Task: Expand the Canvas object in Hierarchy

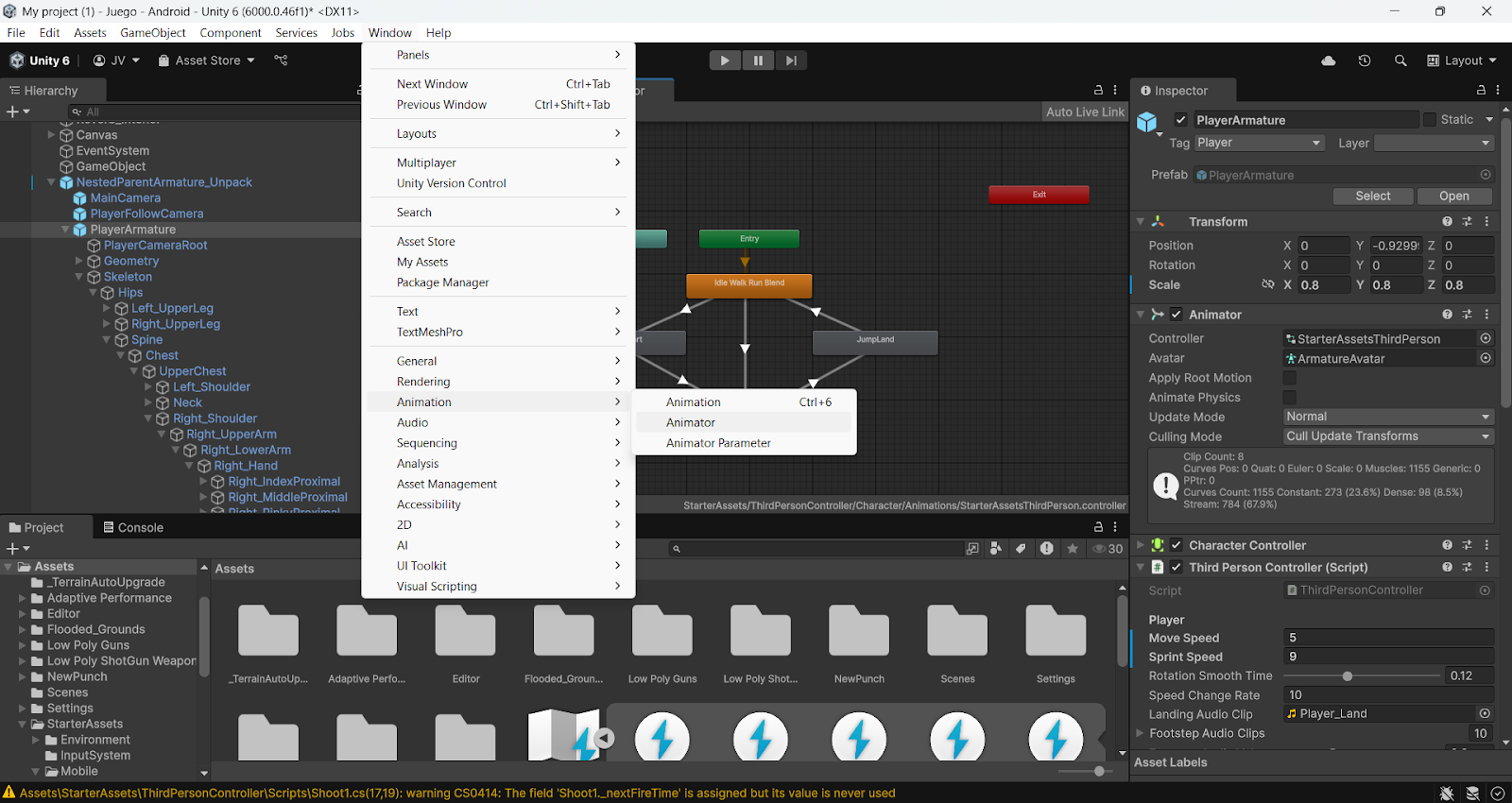Action: (x=52, y=135)
